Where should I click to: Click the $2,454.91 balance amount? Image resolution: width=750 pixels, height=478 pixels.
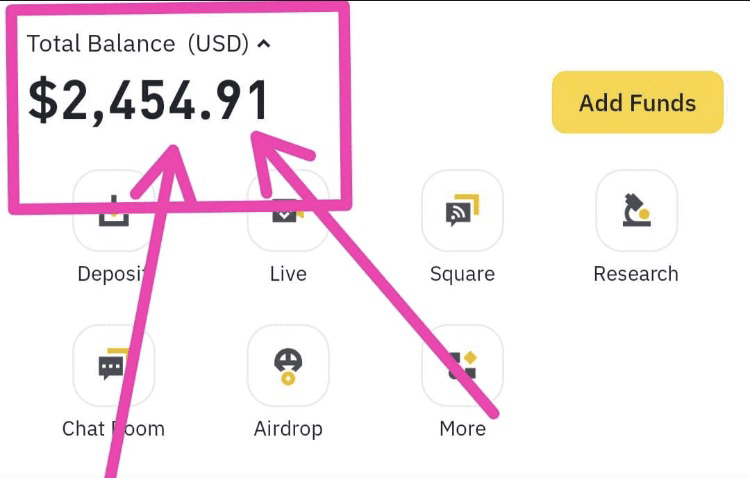point(150,101)
